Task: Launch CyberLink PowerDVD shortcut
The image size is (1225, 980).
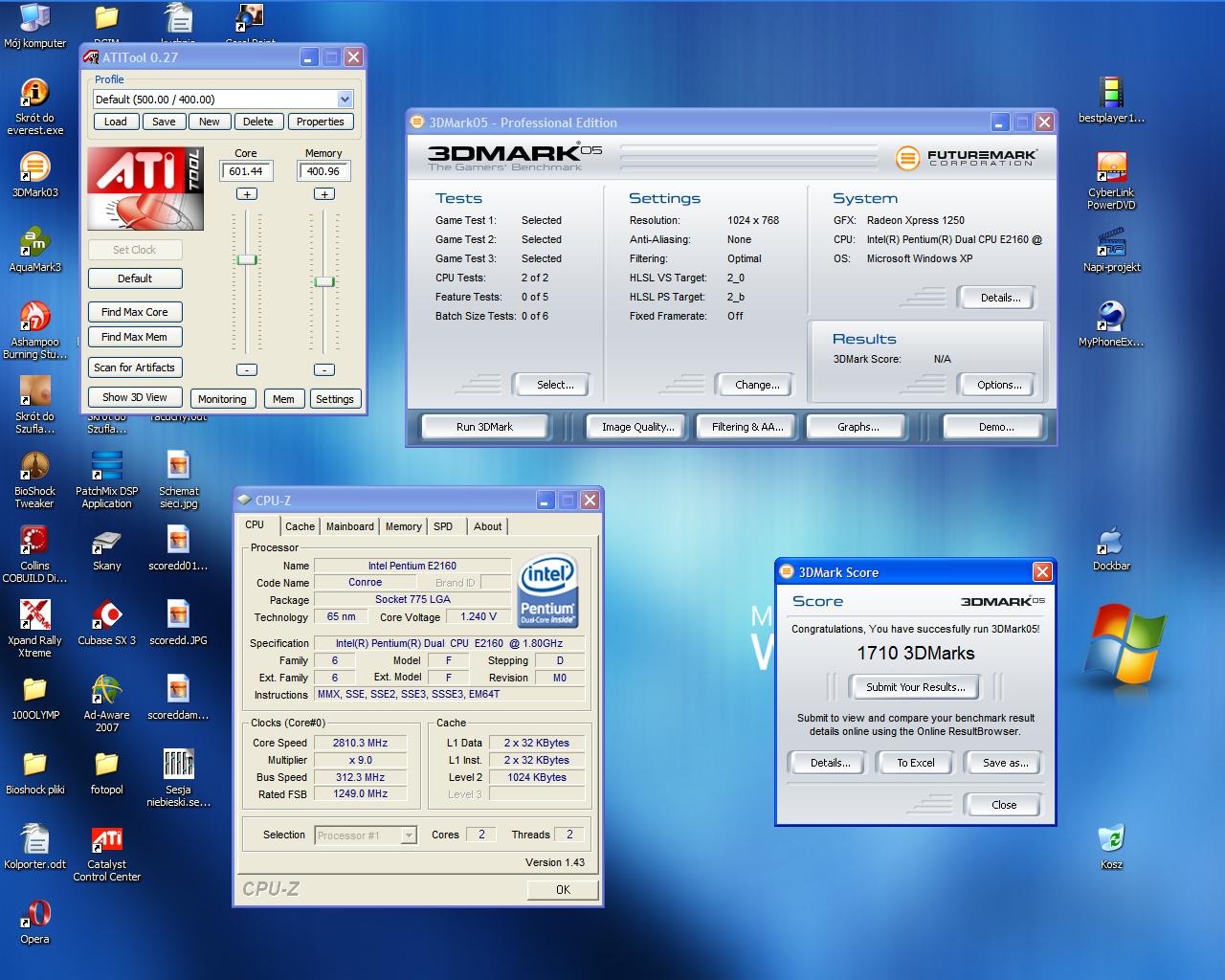Action: point(1111,181)
